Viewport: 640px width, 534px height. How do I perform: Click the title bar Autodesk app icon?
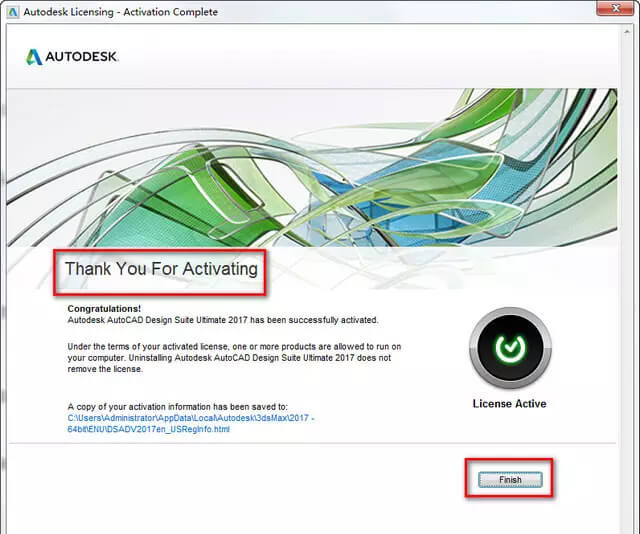(x=13, y=12)
